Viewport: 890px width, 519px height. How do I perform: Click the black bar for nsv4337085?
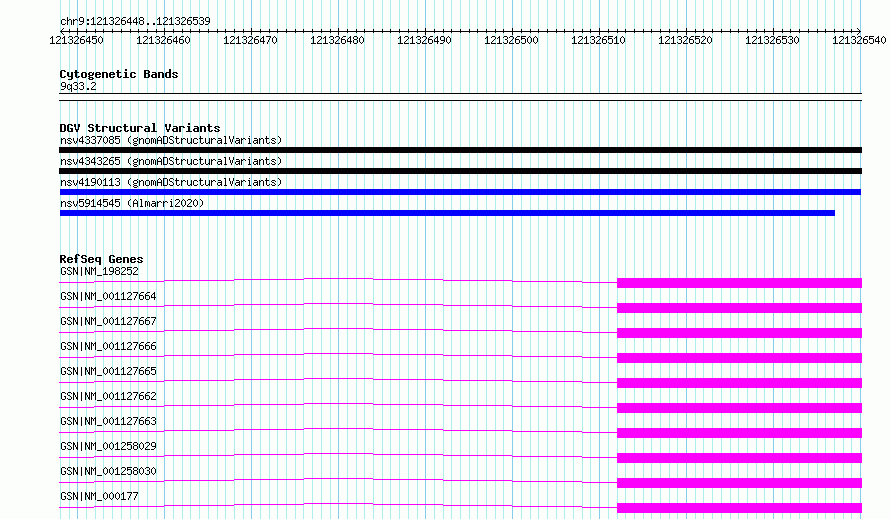460,150
